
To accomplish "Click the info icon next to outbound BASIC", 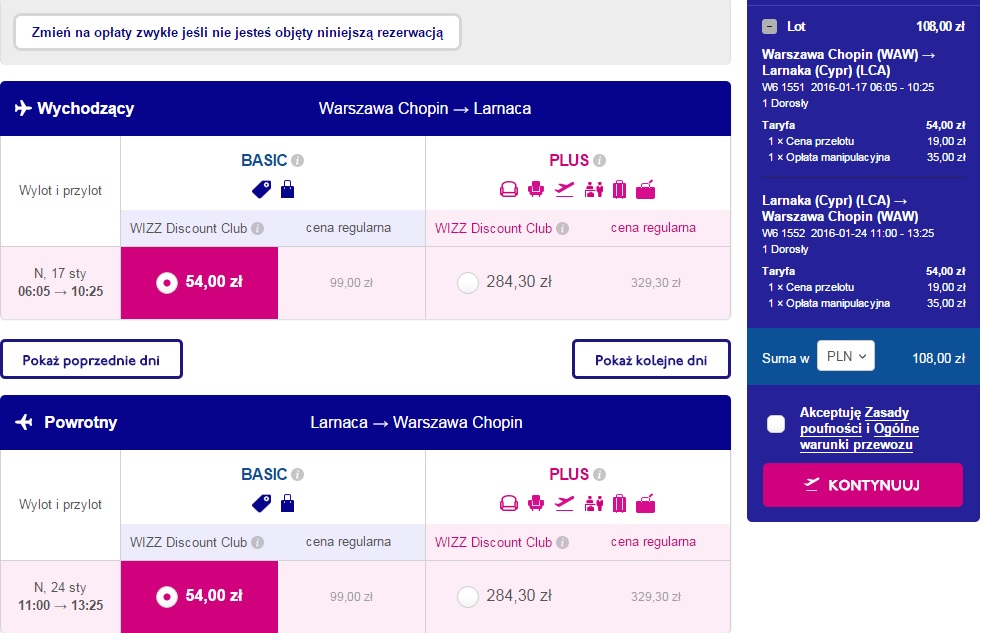I will [298, 160].
